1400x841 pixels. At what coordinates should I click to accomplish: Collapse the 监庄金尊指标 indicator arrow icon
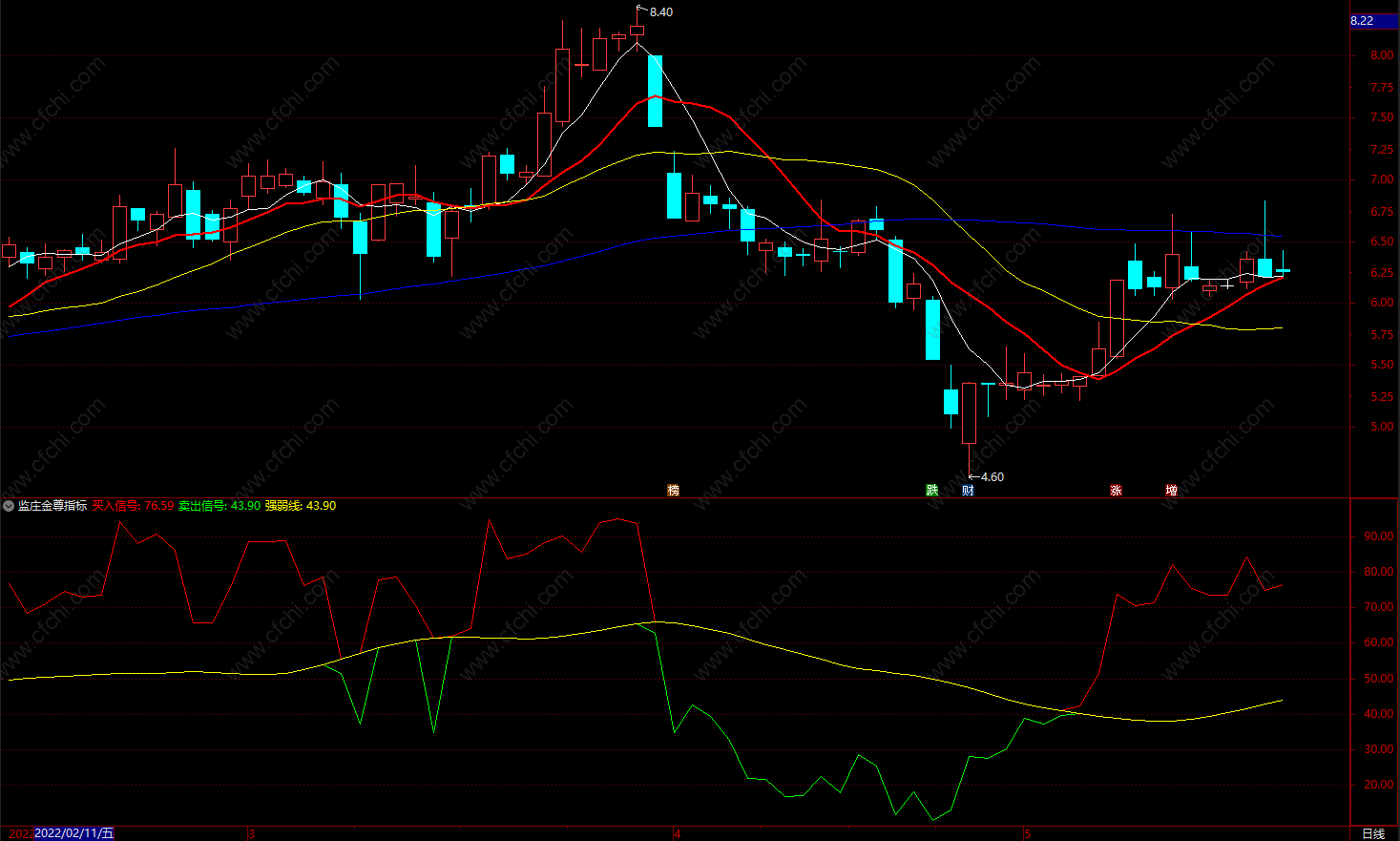click(9, 506)
